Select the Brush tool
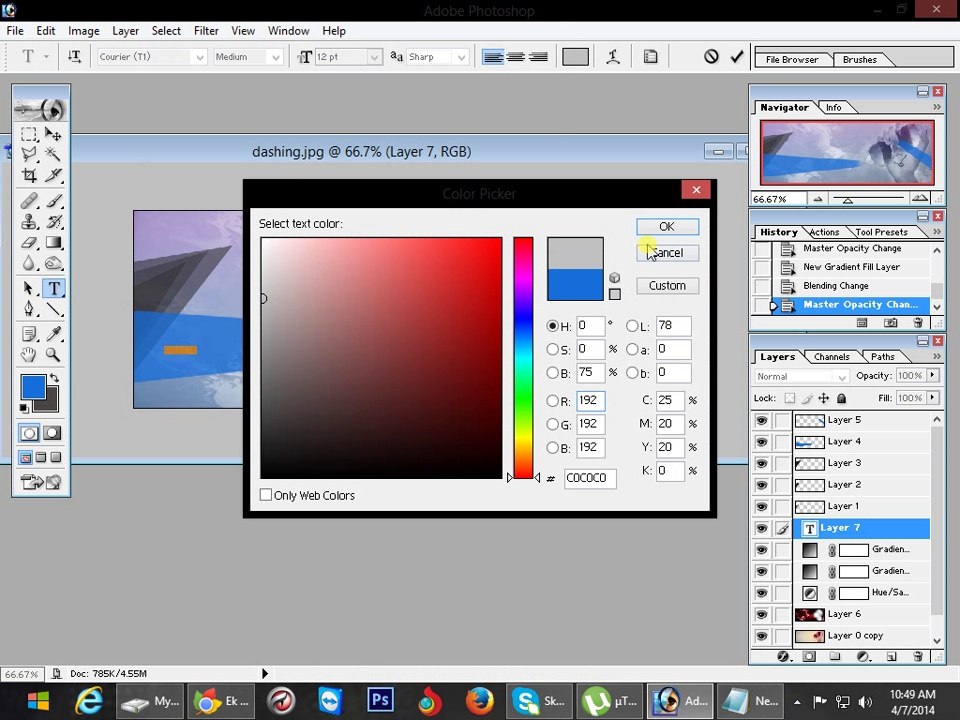Image resolution: width=960 pixels, height=720 pixels. 53,201
